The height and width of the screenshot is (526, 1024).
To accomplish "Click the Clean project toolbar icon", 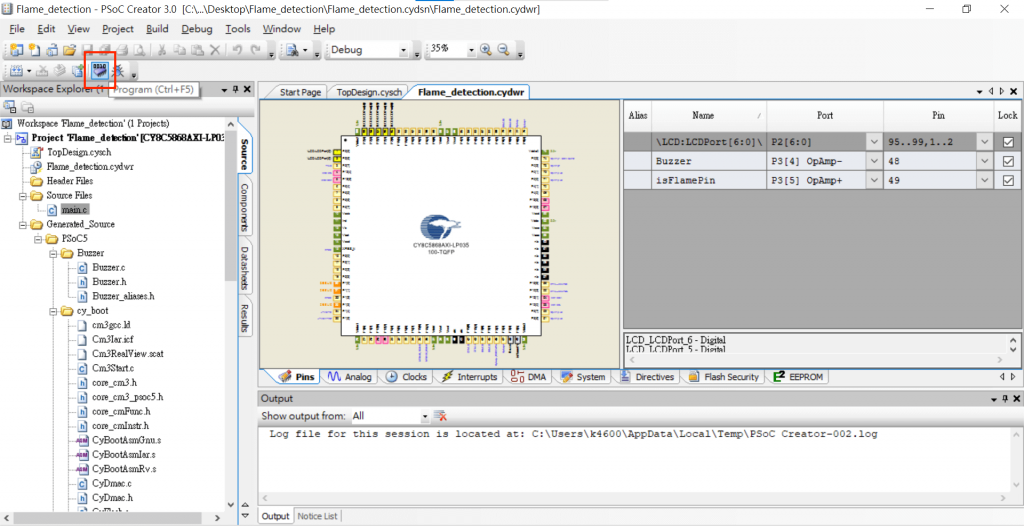I will click(x=42, y=71).
